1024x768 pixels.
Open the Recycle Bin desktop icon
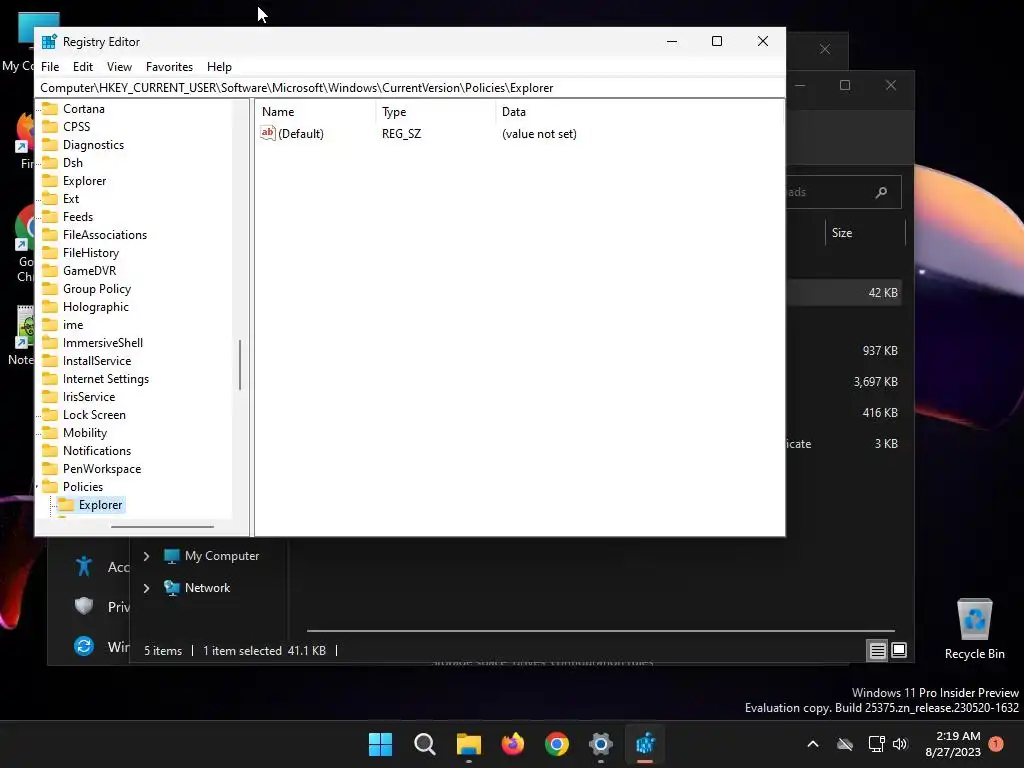click(x=974, y=629)
